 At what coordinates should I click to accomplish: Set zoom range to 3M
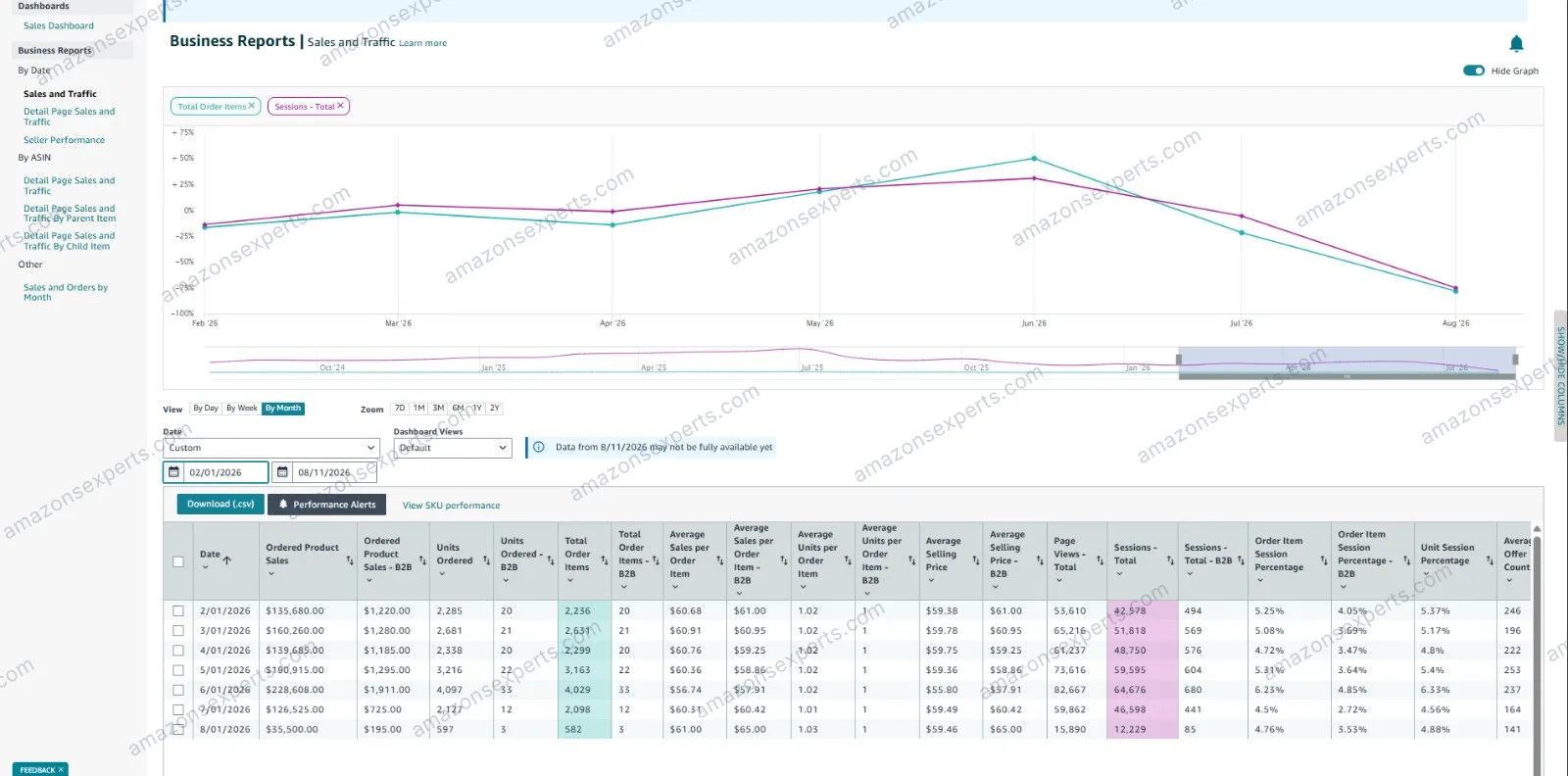438,409
